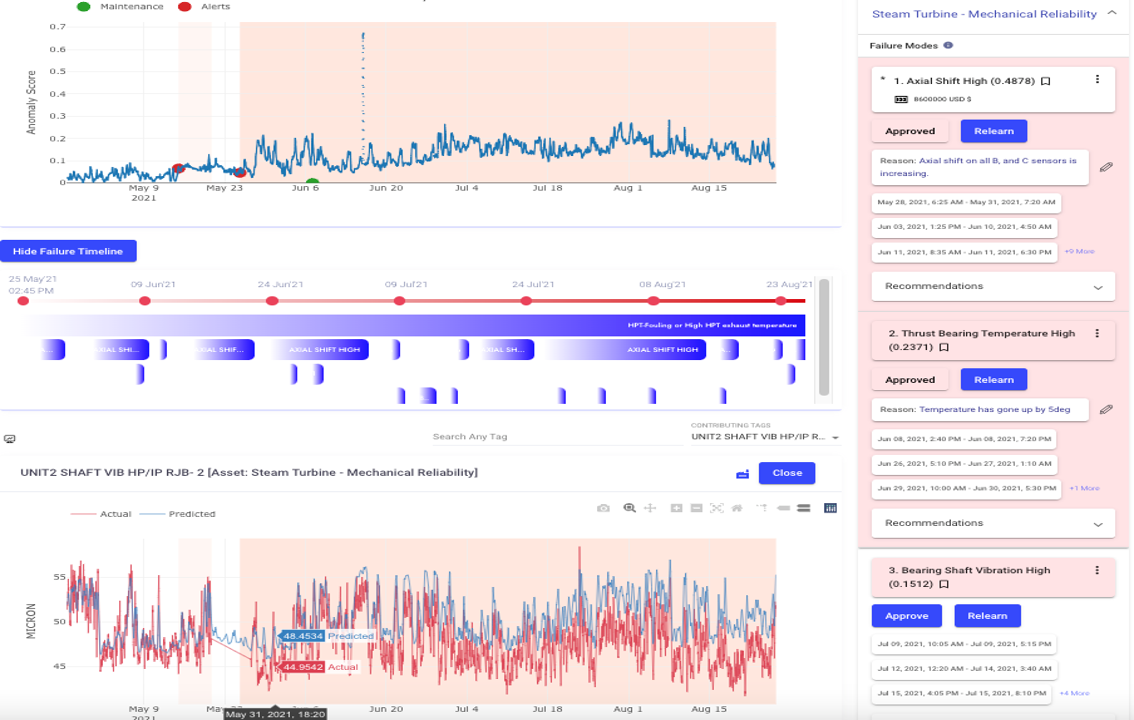The width and height of the screenshot is (1134, 720).
Task: Bookmark the Axial Shift High failure mode
Action: (x=1045, y=81)
